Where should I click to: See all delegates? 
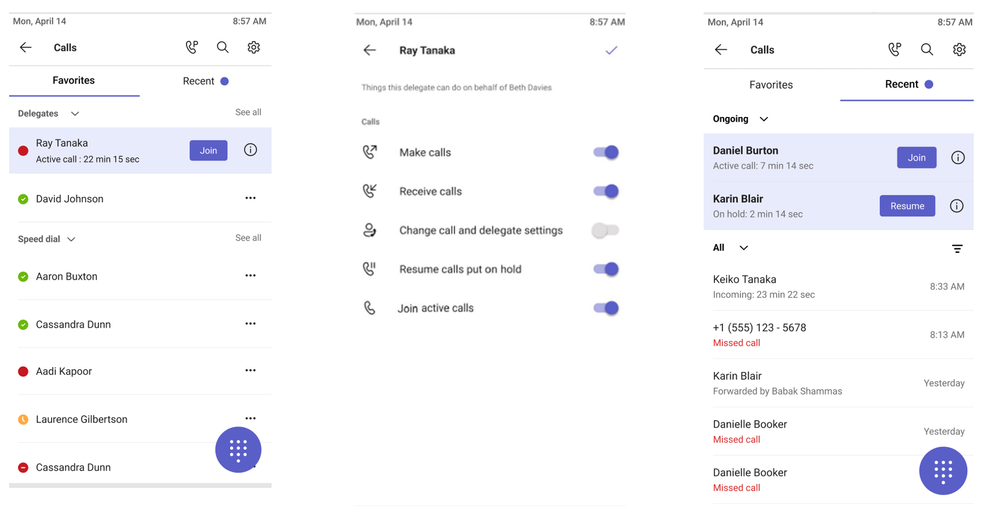(248, 112)
